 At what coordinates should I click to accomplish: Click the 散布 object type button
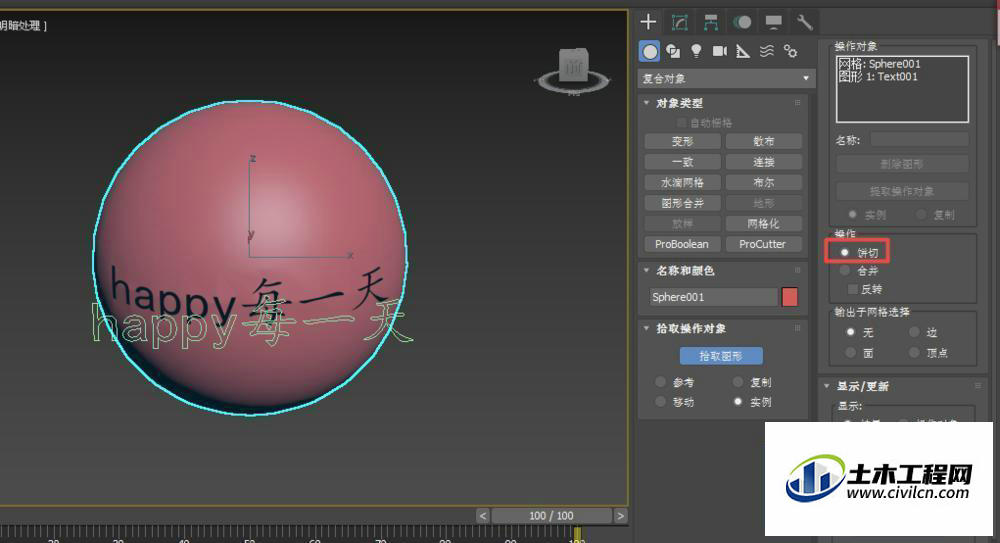pos(763,141)
